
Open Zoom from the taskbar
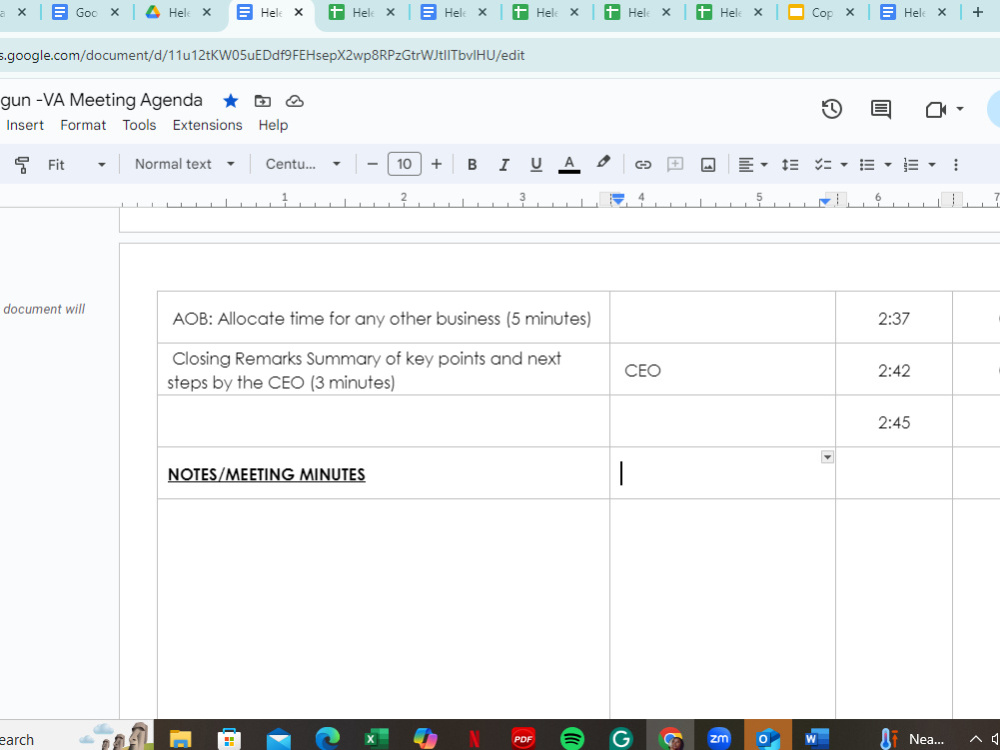[x=719, y=739]
